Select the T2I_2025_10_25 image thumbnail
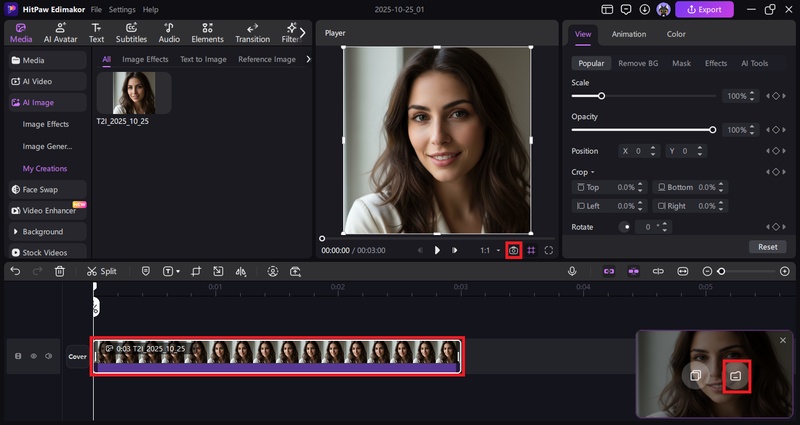Image resolution: width=800 pixels, height=425 pixels. (x=134, y=92)
